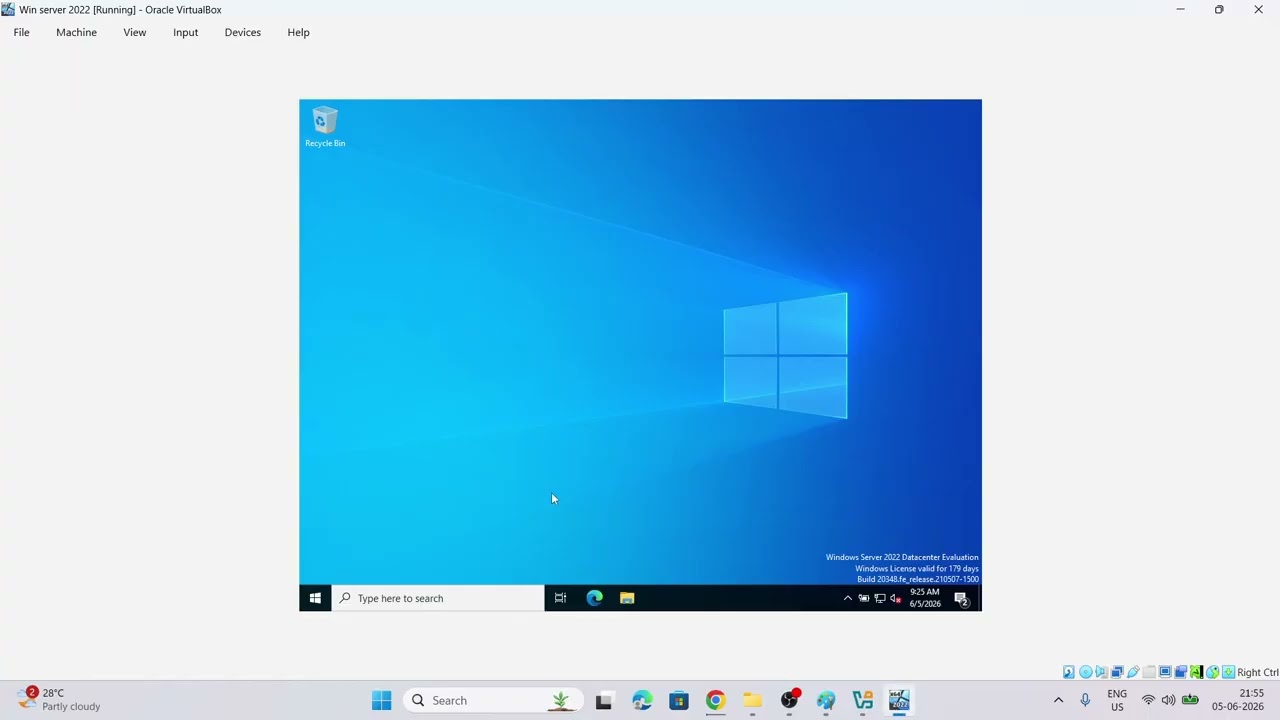The height and width of the screenshot is (720, 1280).
Task: Click the VirtualBox shared folders indicator
Action: [1149, 672]
